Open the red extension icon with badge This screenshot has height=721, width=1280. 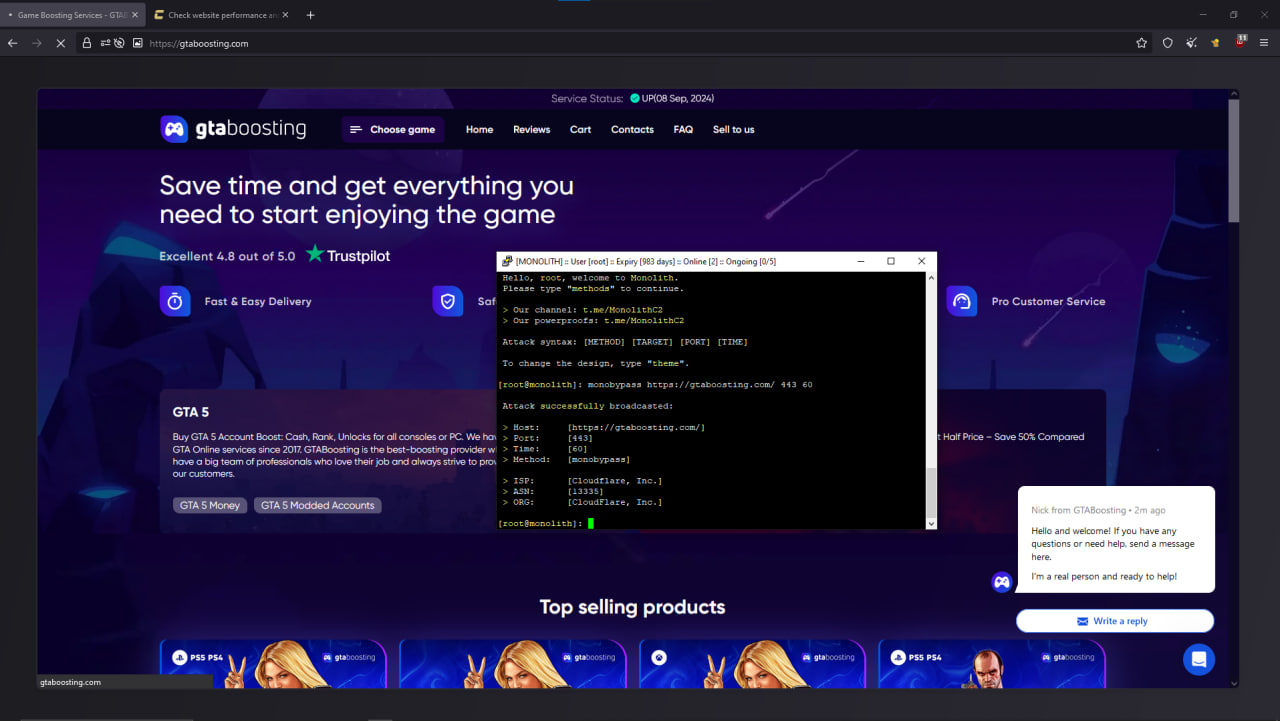click(x=1240, y=42)
